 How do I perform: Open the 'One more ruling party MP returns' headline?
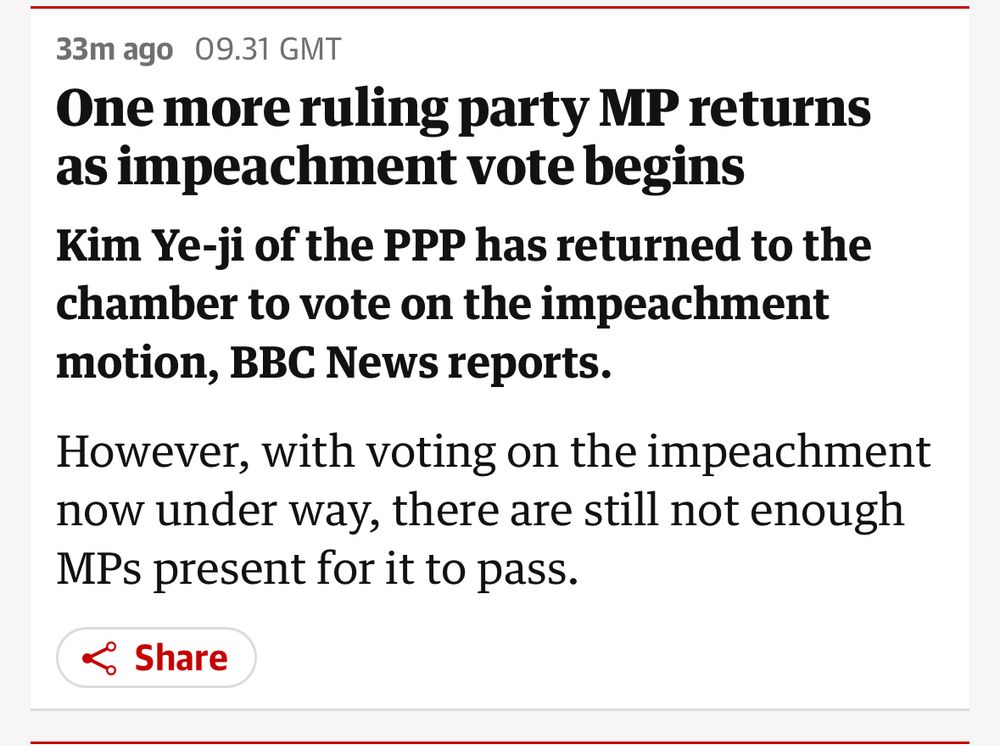(x=464, y=110)
